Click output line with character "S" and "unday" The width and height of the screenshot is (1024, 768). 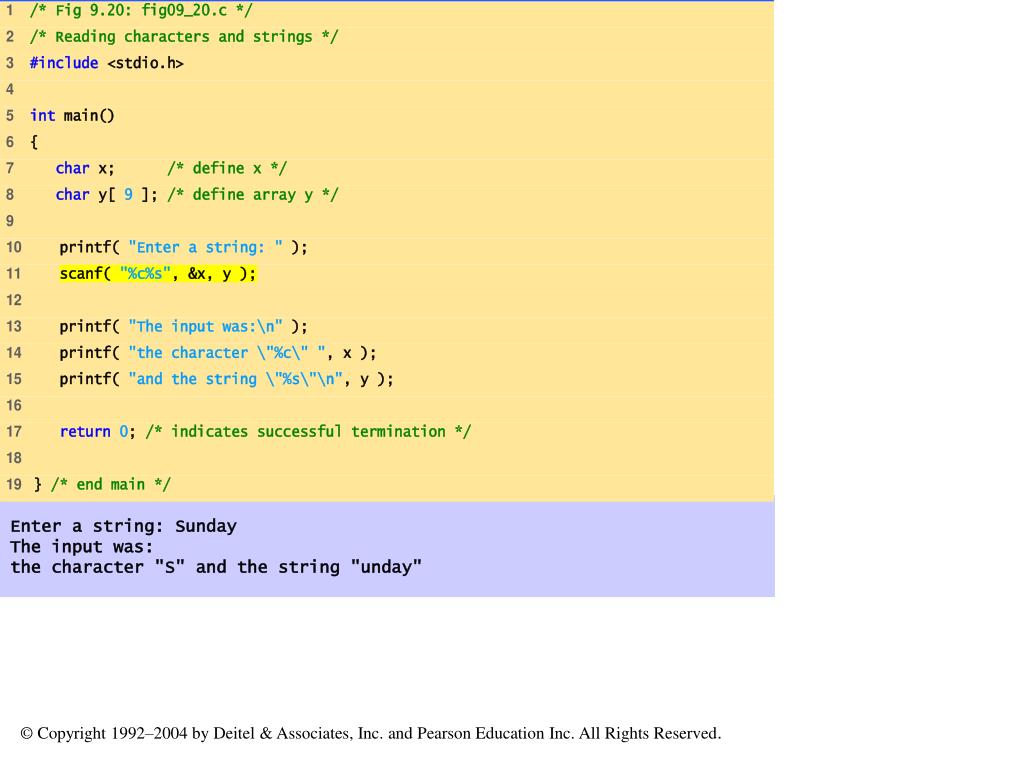point(216,567)
